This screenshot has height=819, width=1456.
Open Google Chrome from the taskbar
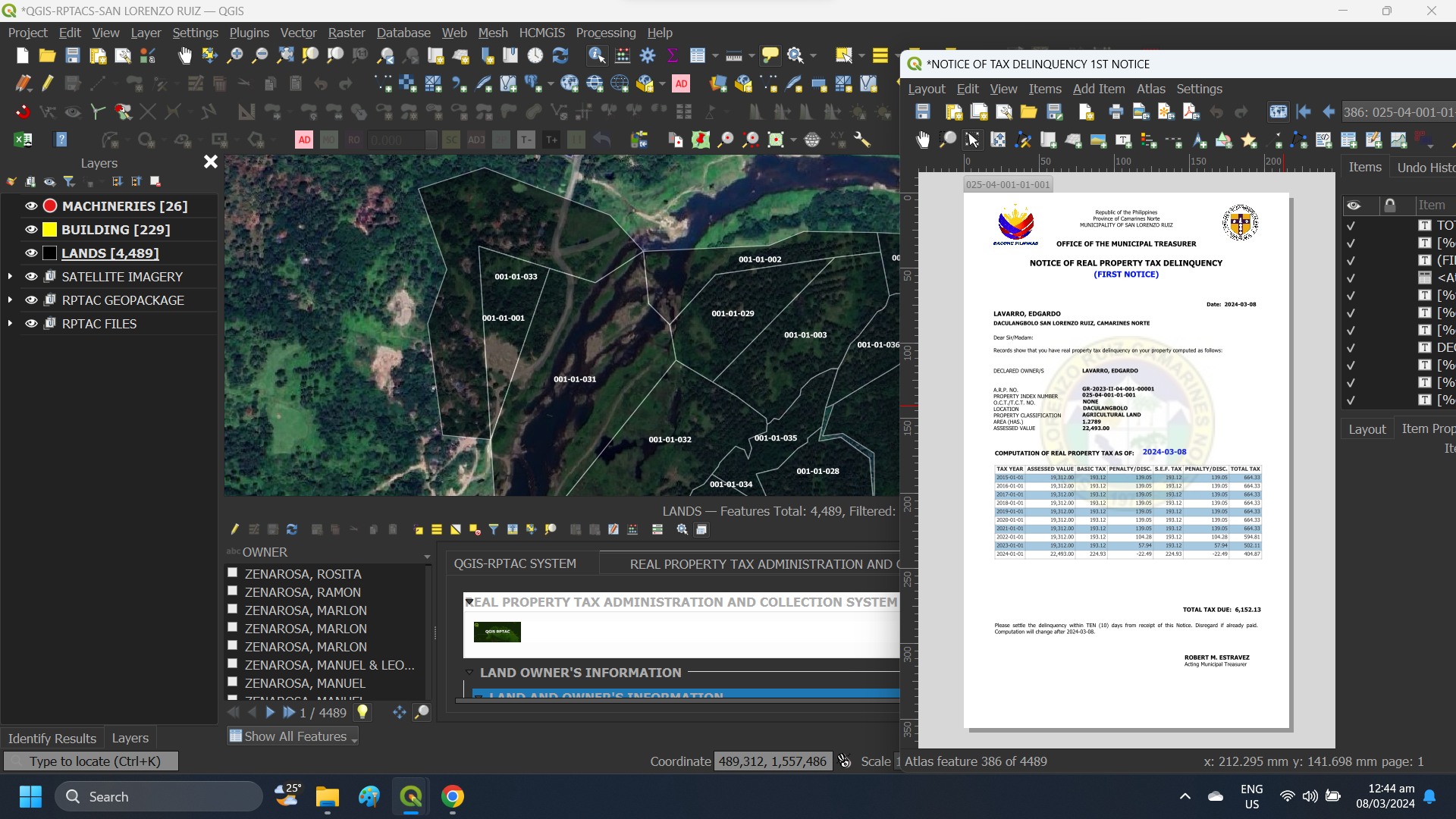coord(453,796)
